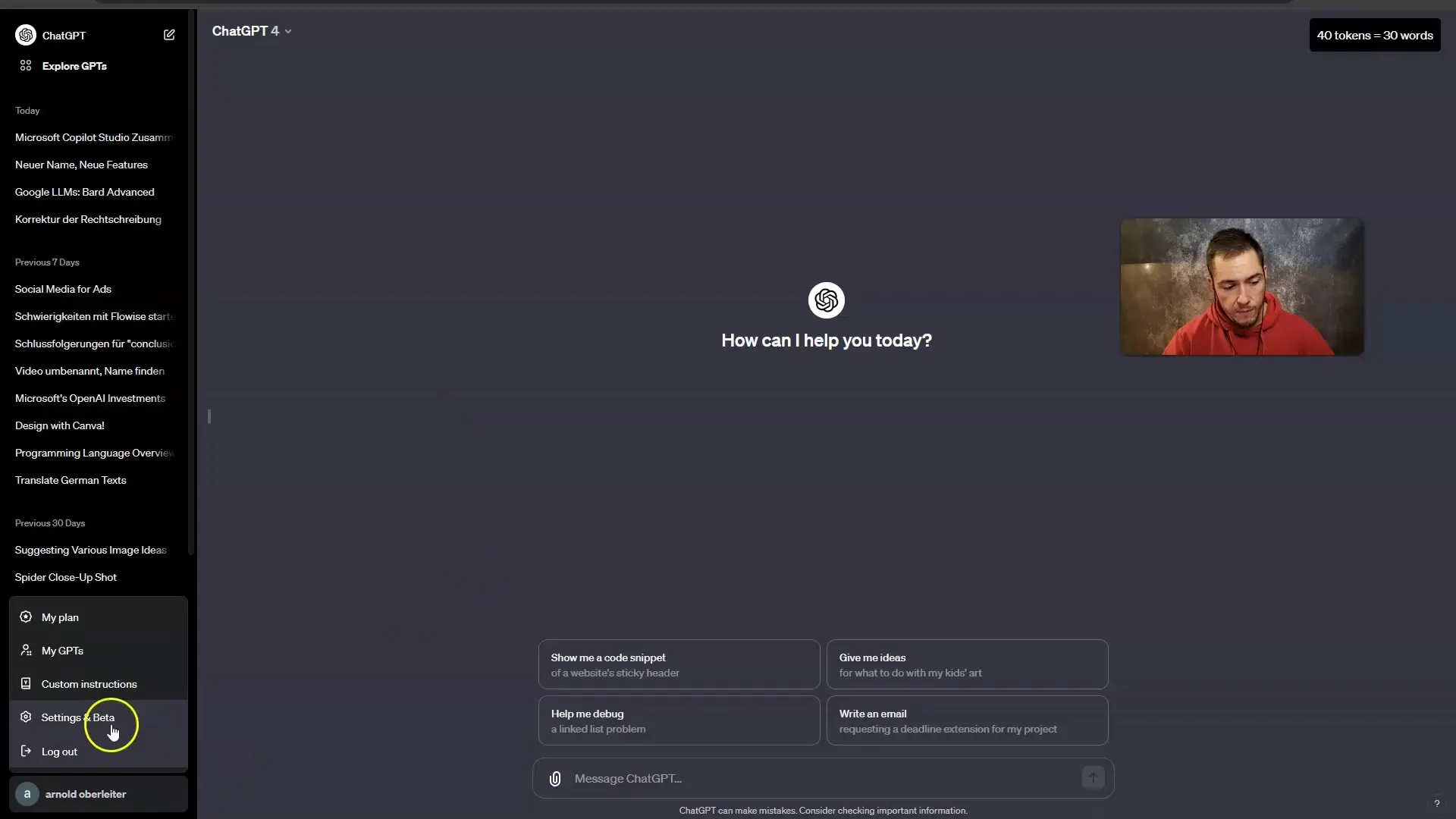Navigate to My GPTs section
This screenshot has height=819, width=1456.
(63, 651)
